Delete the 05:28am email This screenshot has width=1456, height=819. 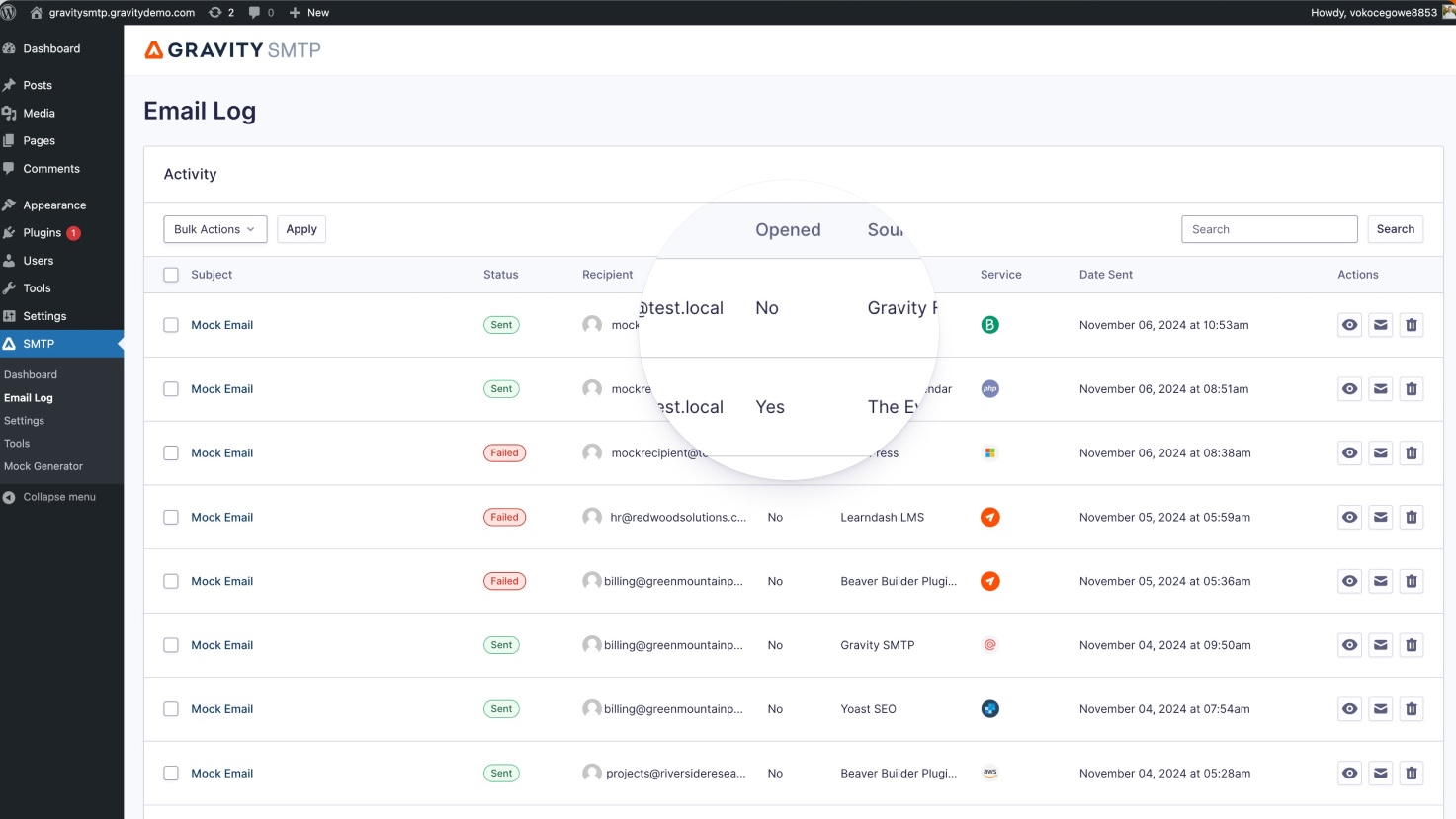point(1412,774)
